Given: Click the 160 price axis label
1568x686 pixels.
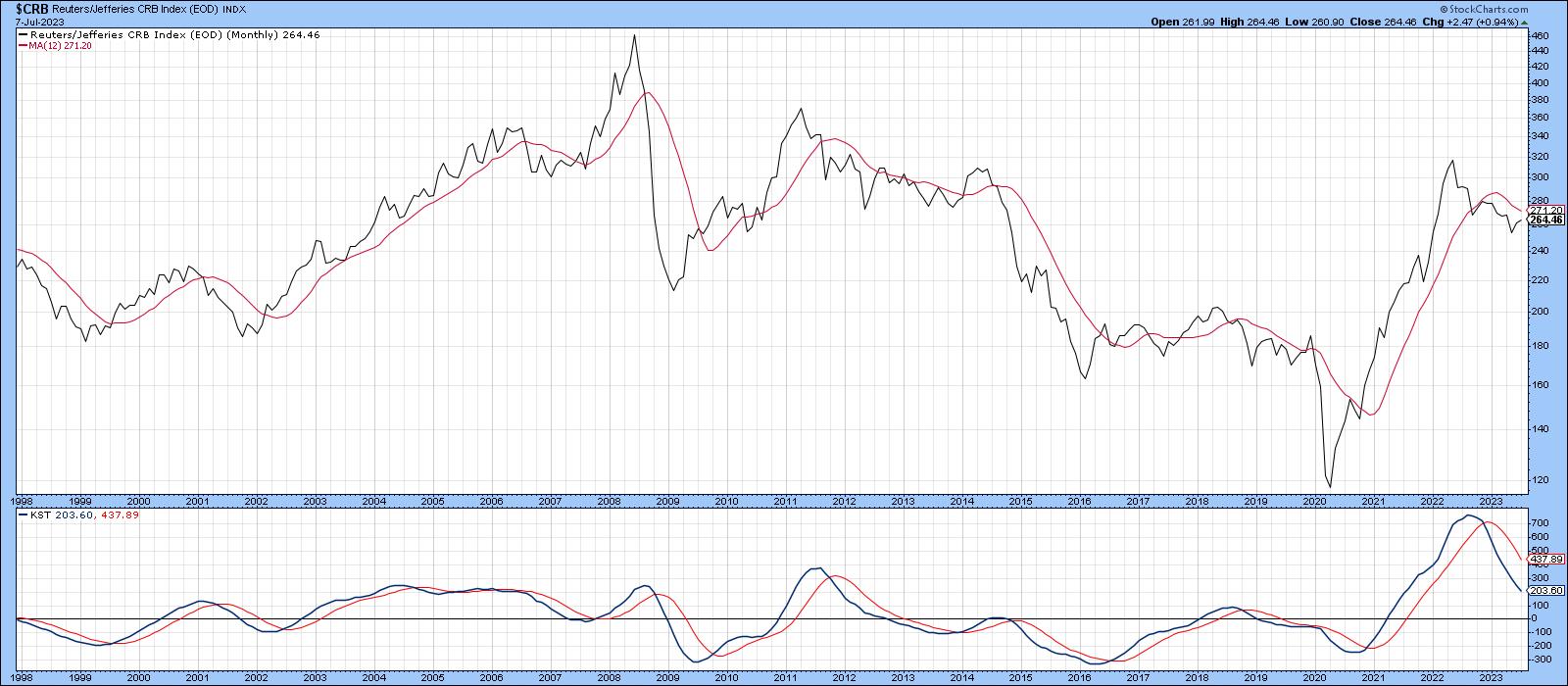Looking at the screenshot, I should coord(1540,384).
